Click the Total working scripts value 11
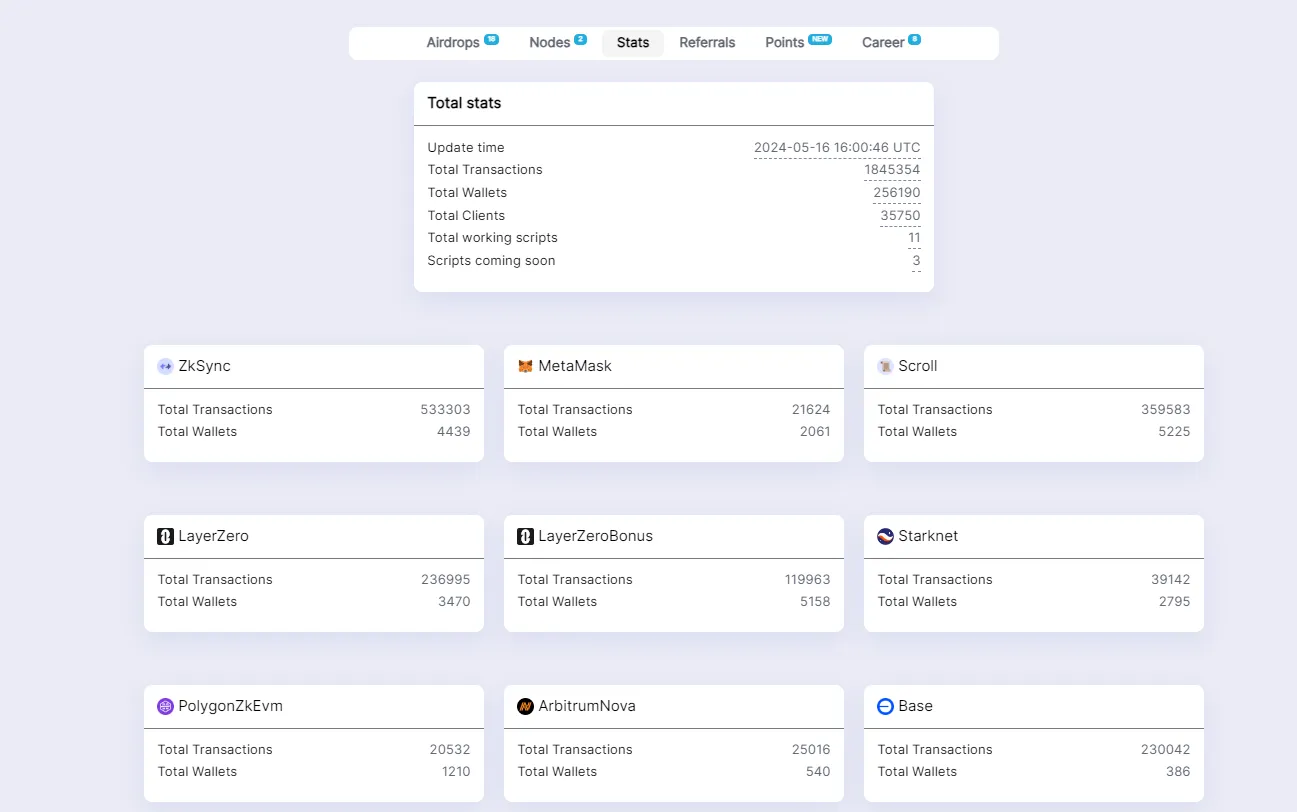Viewport: 1297px width, 812px height. pyautogui.click(x=914, y=238)
